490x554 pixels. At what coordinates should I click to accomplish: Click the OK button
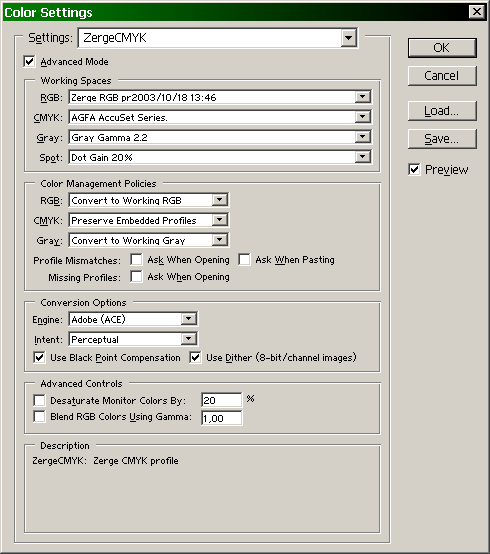[442, 48]
